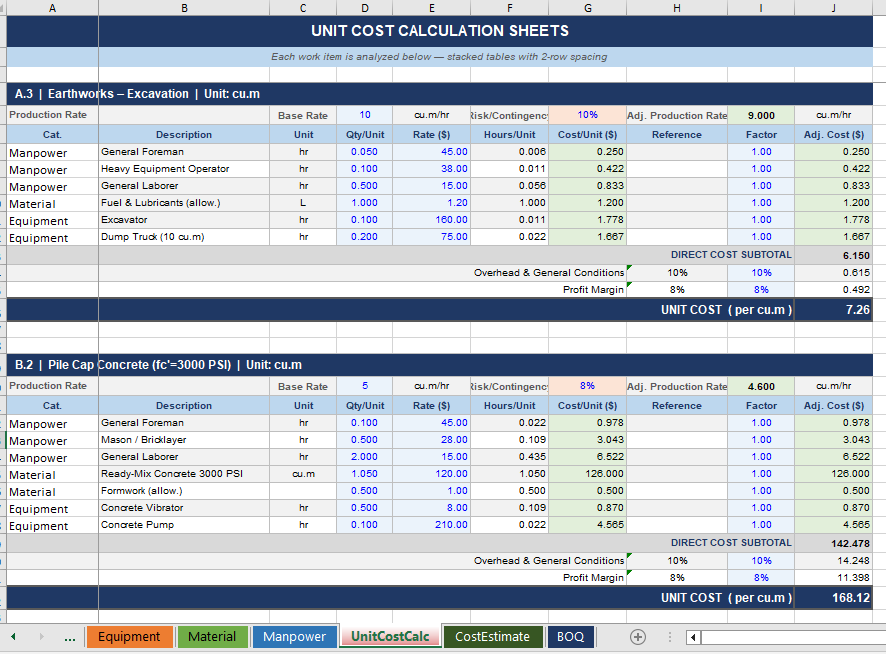Select column G header
This screenshot has height=654, width=886.
[x=588, y=7]
